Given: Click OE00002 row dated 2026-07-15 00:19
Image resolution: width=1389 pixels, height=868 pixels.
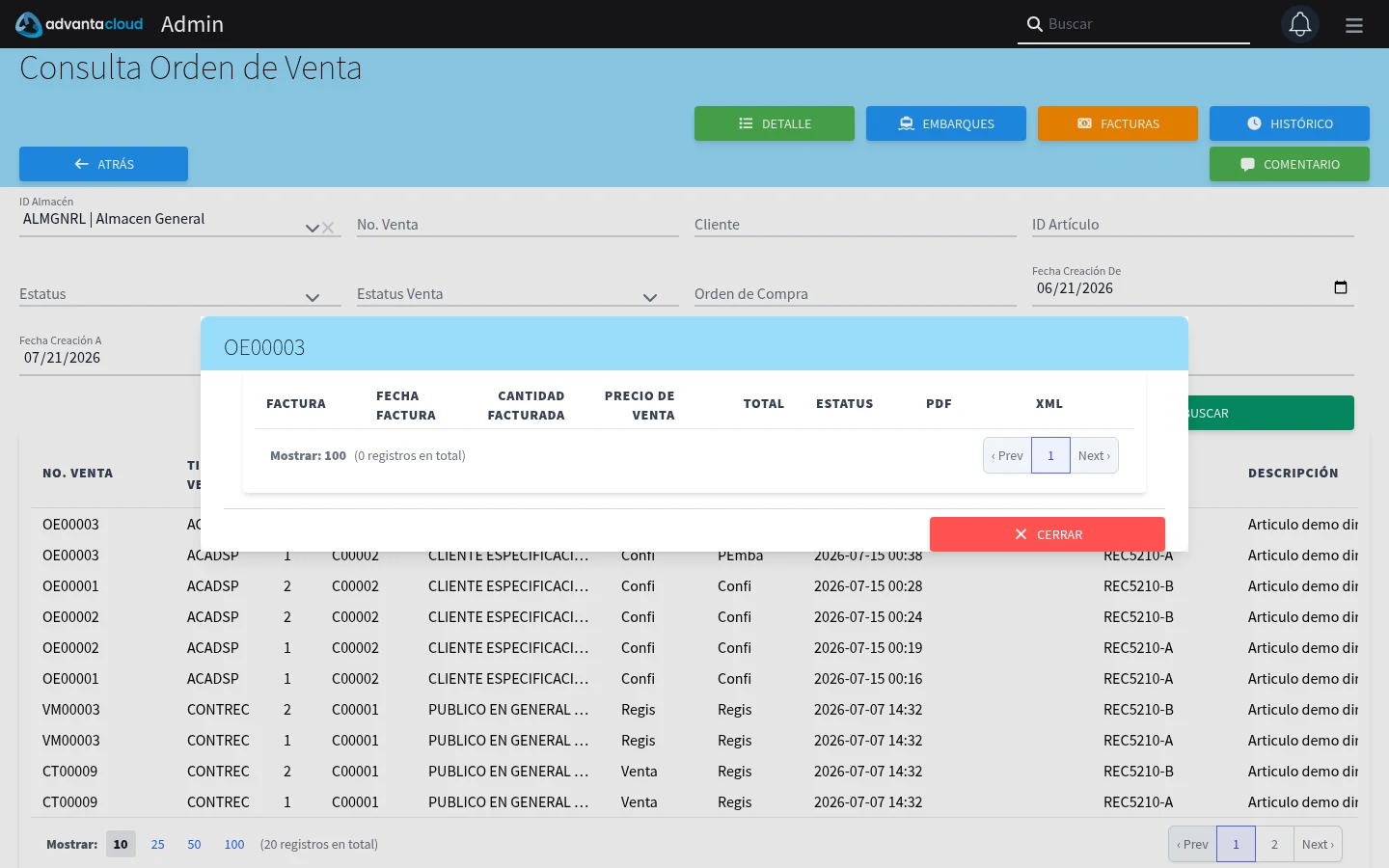Looking at the screenshot, I should 694,648.
